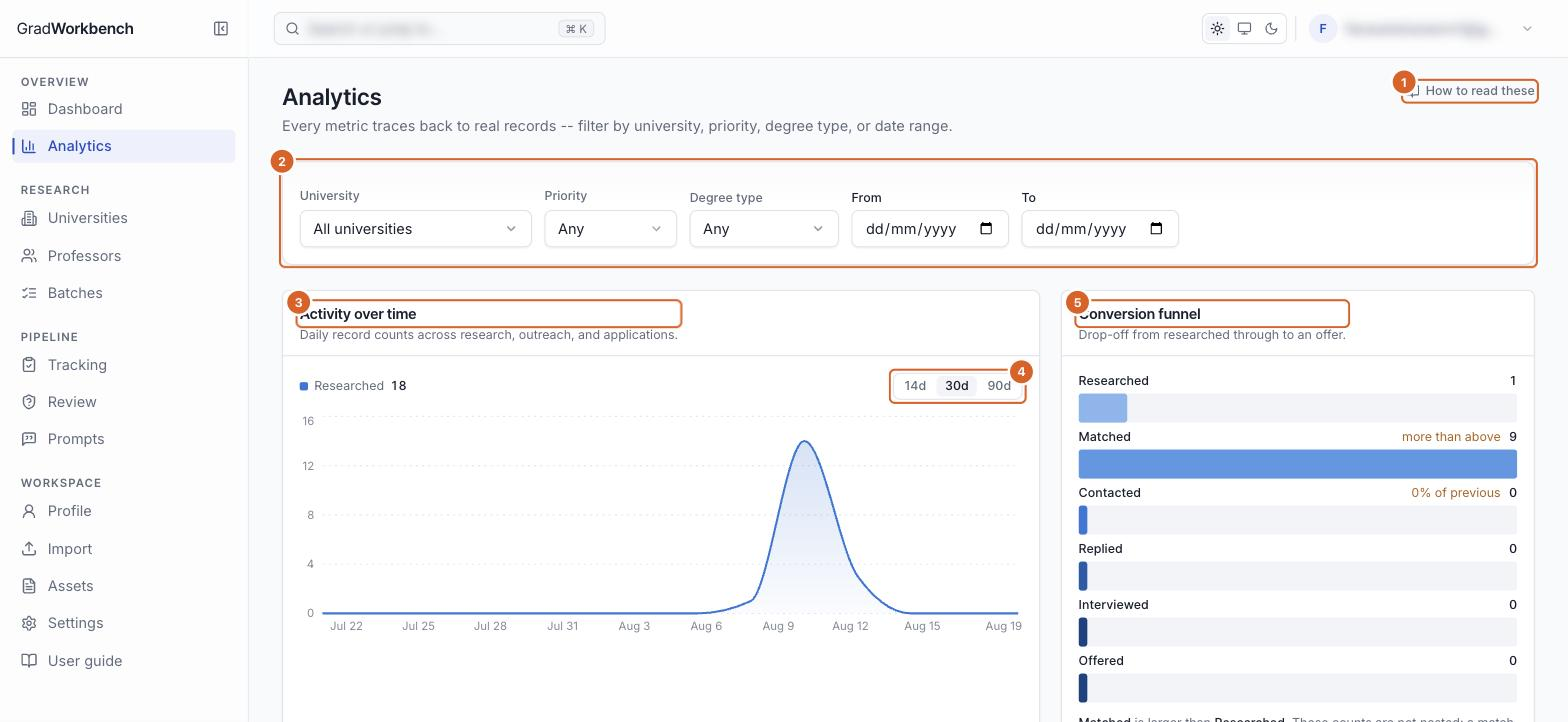Click the Matched funnel bar
Viewport: 1568px width, 722px height.
click(1297, 464)
